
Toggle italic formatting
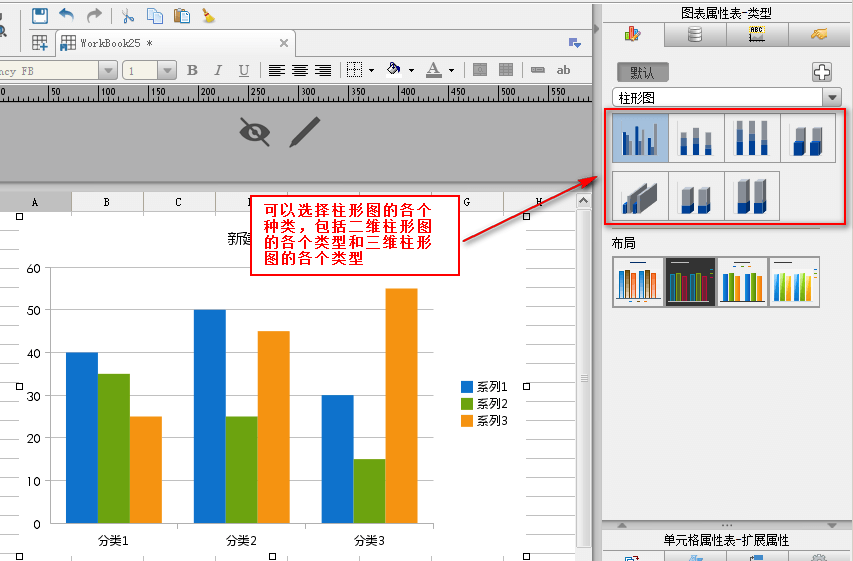(218, 70)
